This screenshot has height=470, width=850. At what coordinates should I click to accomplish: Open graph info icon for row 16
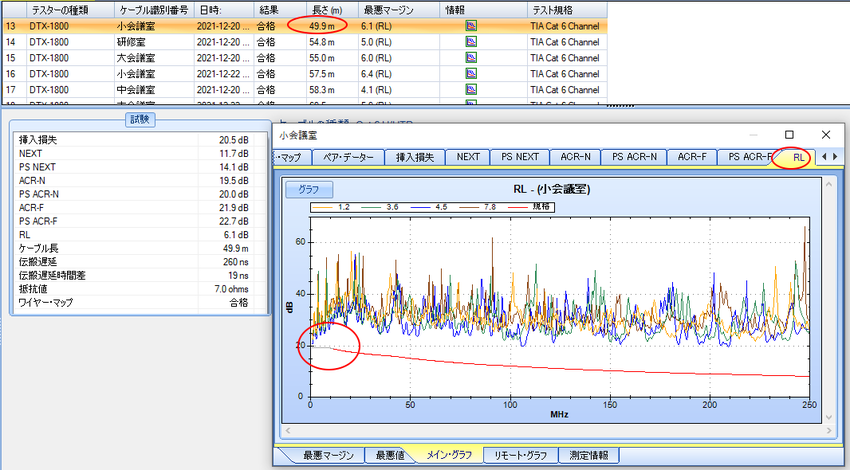[471, 73]
